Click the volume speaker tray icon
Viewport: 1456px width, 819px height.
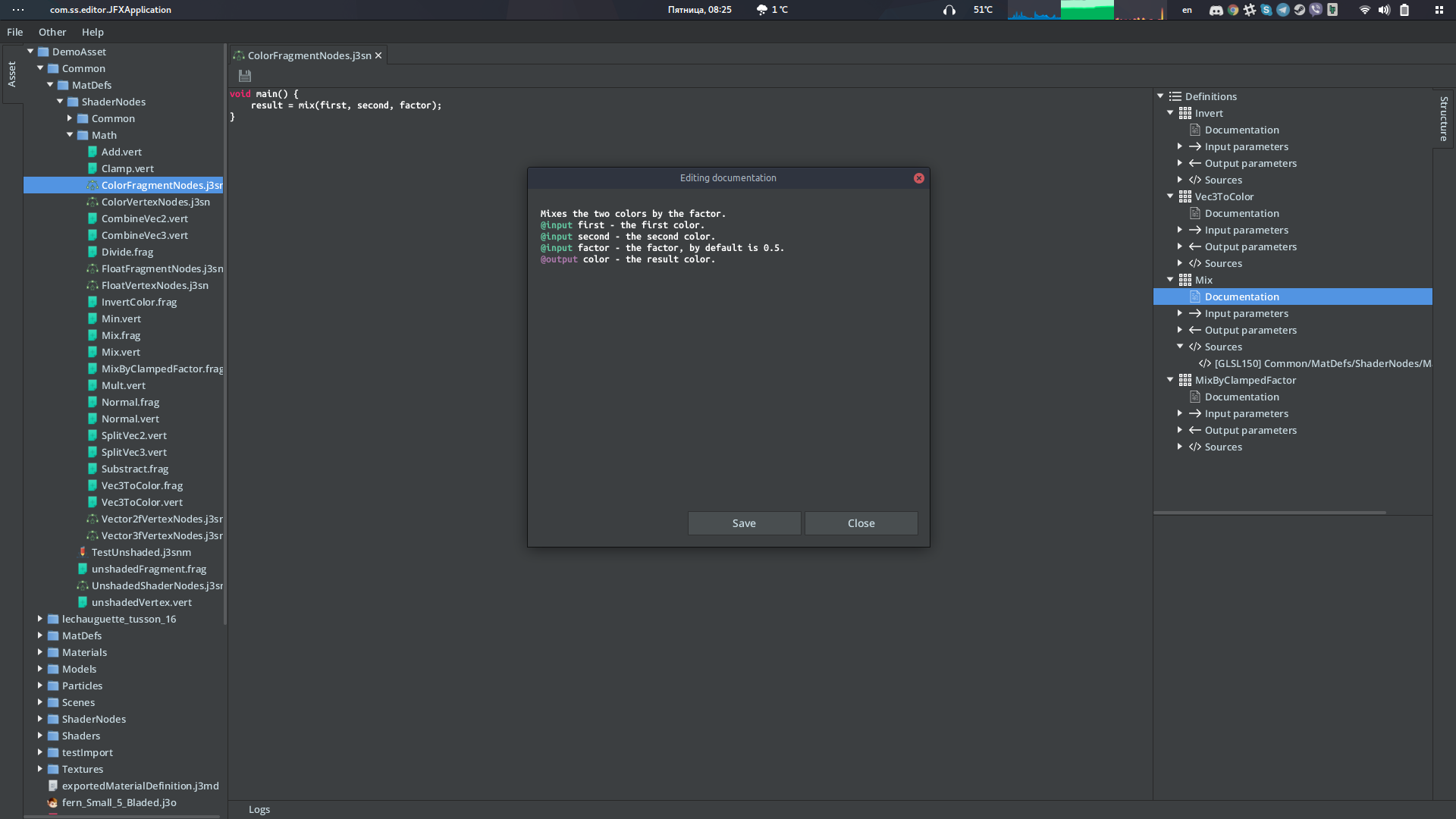tap(1384, 10)
